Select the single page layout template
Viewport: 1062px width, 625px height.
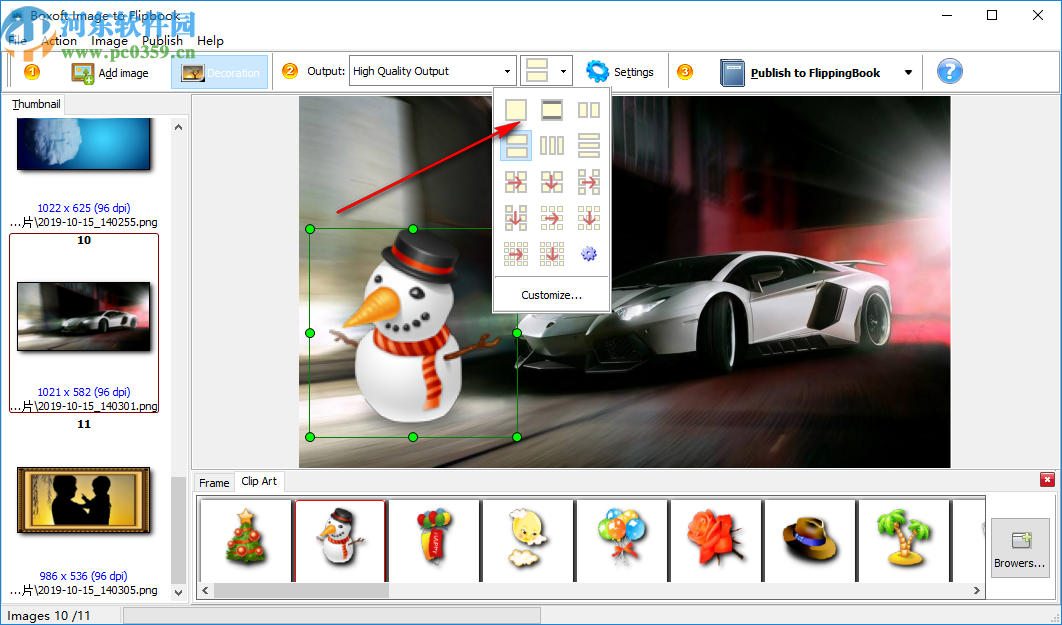pos(515,110)
